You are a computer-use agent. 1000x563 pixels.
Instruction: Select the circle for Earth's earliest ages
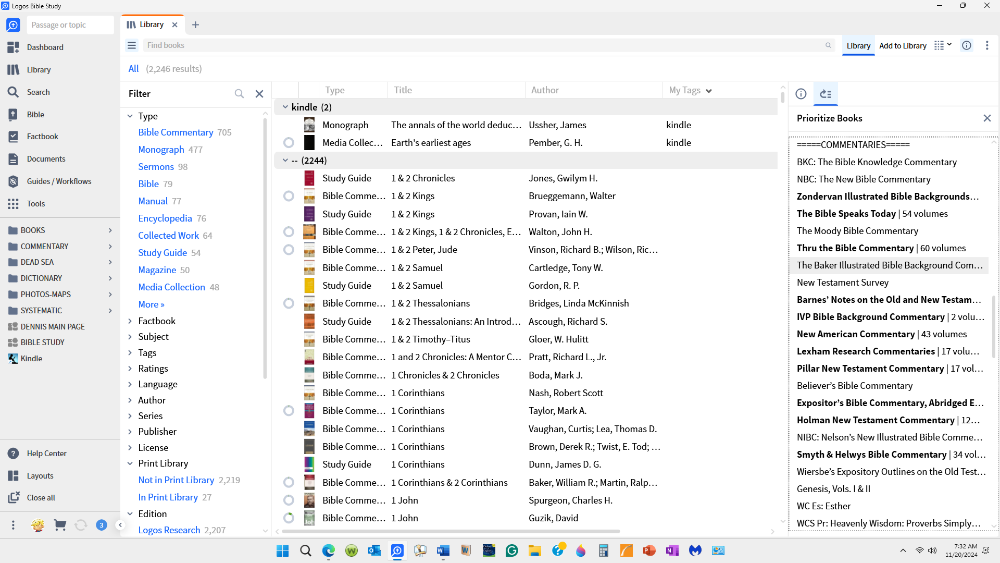coord(289,143)
